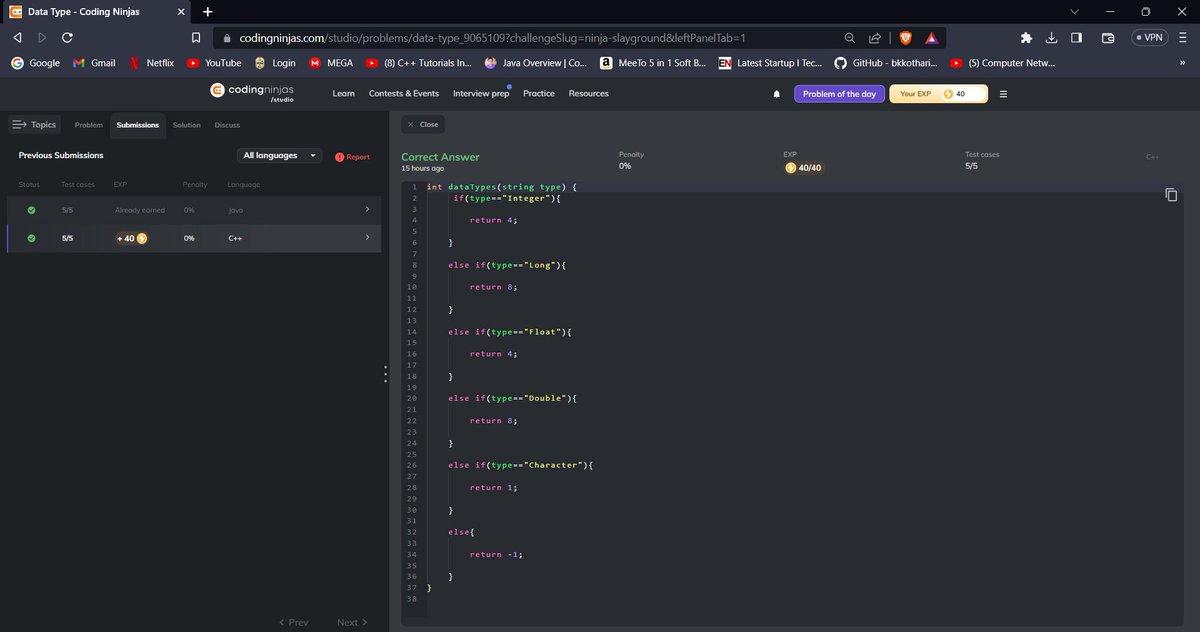
Task: Switch to the Problem tab
Action: tap(89, 125)
